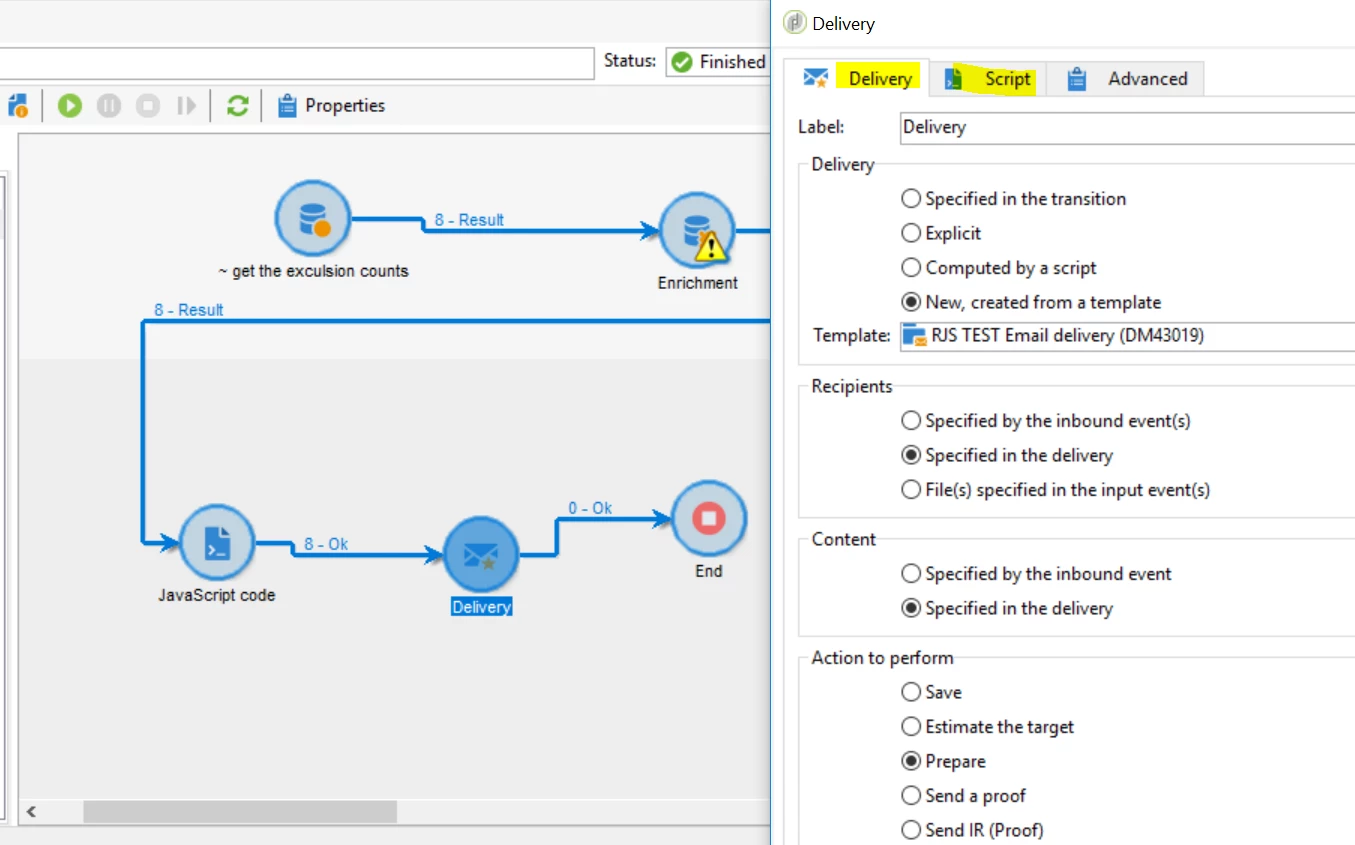The width and height of the screenshot is (1355, 845).
Task: Open the Template field RJS TEST Email delivery
Action: point(1127,336)
